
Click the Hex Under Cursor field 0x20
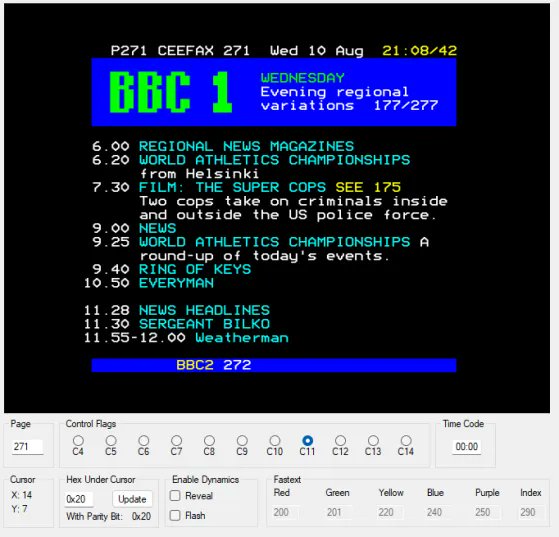point(79,499)
